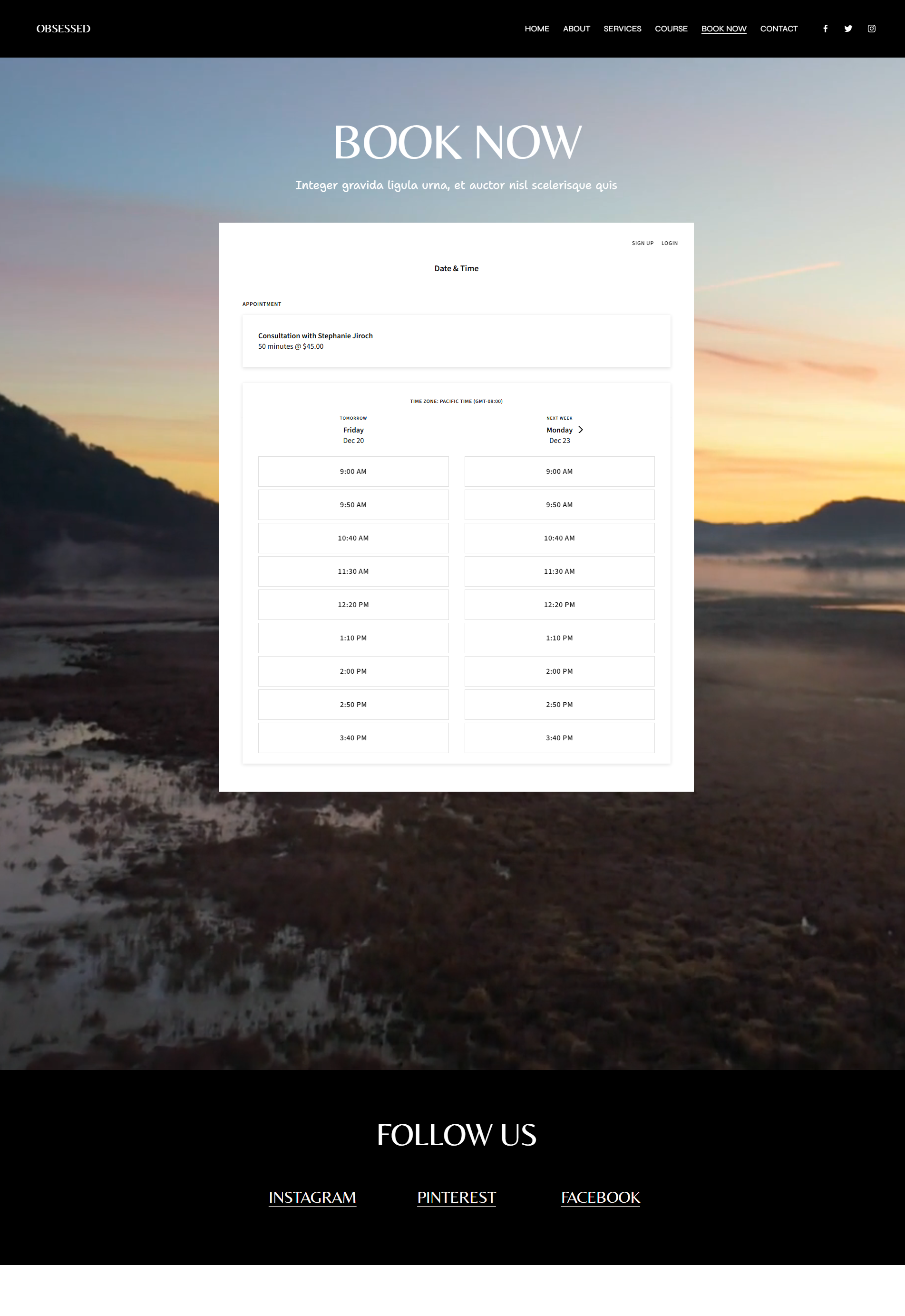Follow the PINTEREST footer link

click(x=457, y=1197)
